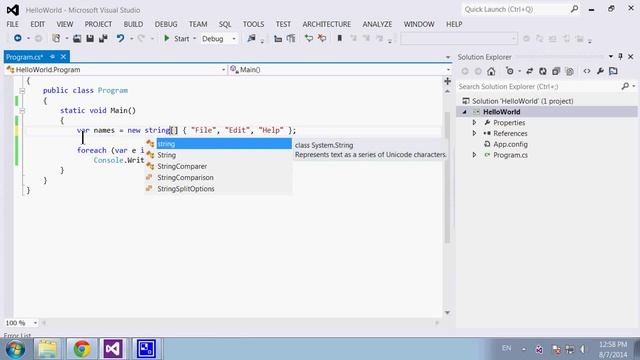The height and width of the screenshot is (360, 640).
Task: Click the Uncomment selection toolbar icon
Action: coord(291,38)
